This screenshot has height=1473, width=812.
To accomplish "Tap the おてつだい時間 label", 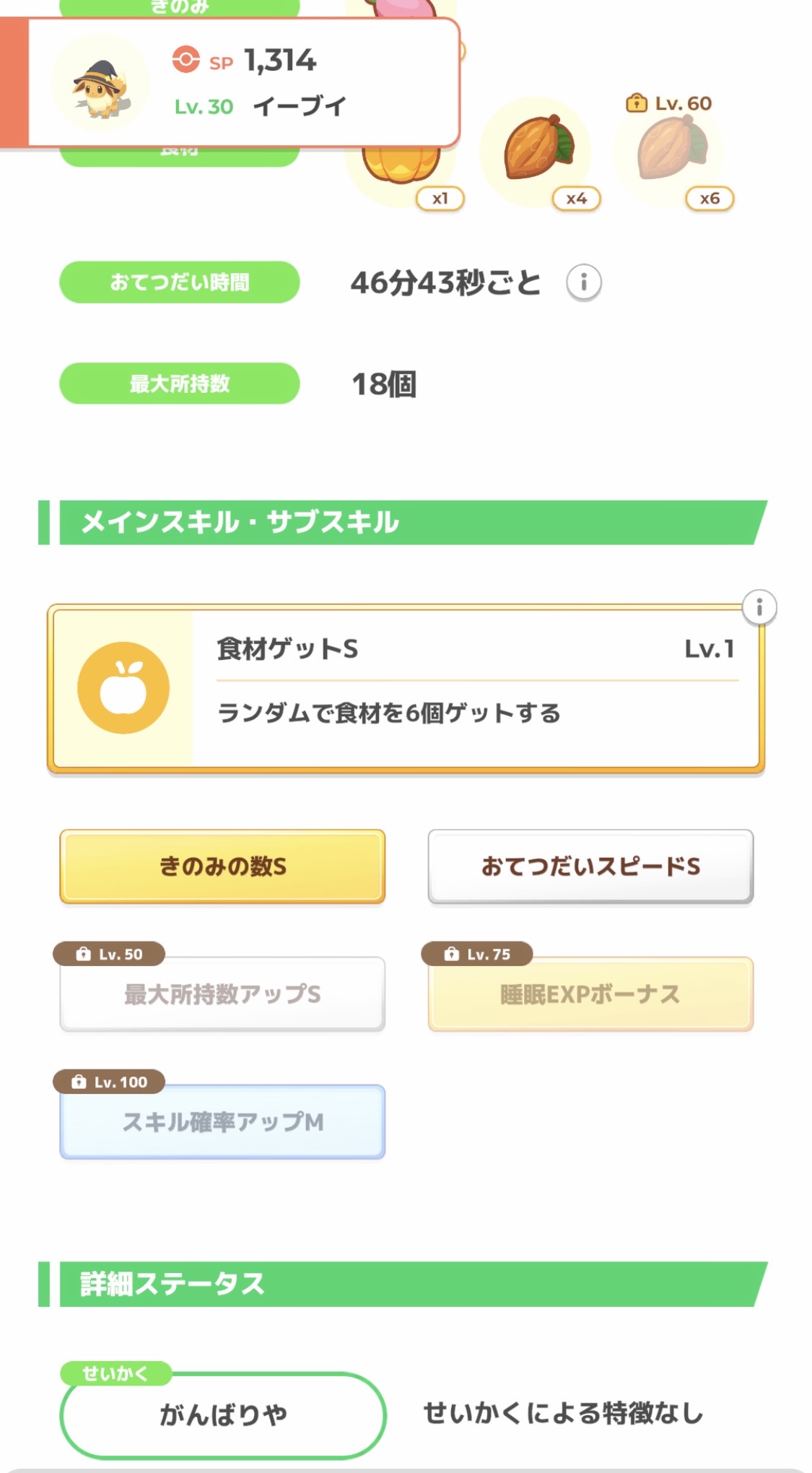I will point(179,282).
